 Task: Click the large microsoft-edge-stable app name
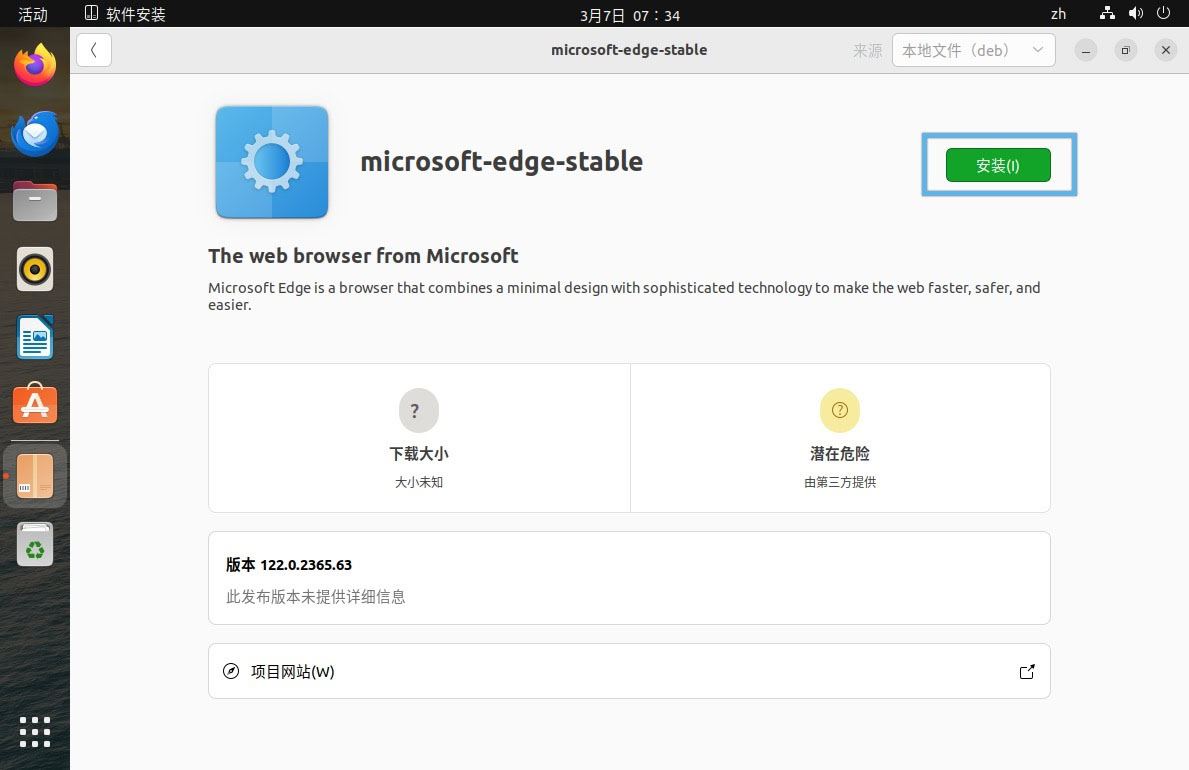point(501,161)
